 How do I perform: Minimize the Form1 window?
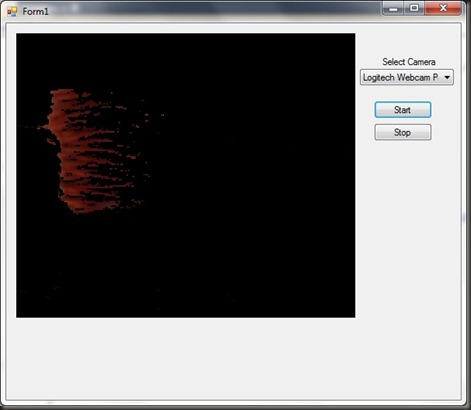393,8
